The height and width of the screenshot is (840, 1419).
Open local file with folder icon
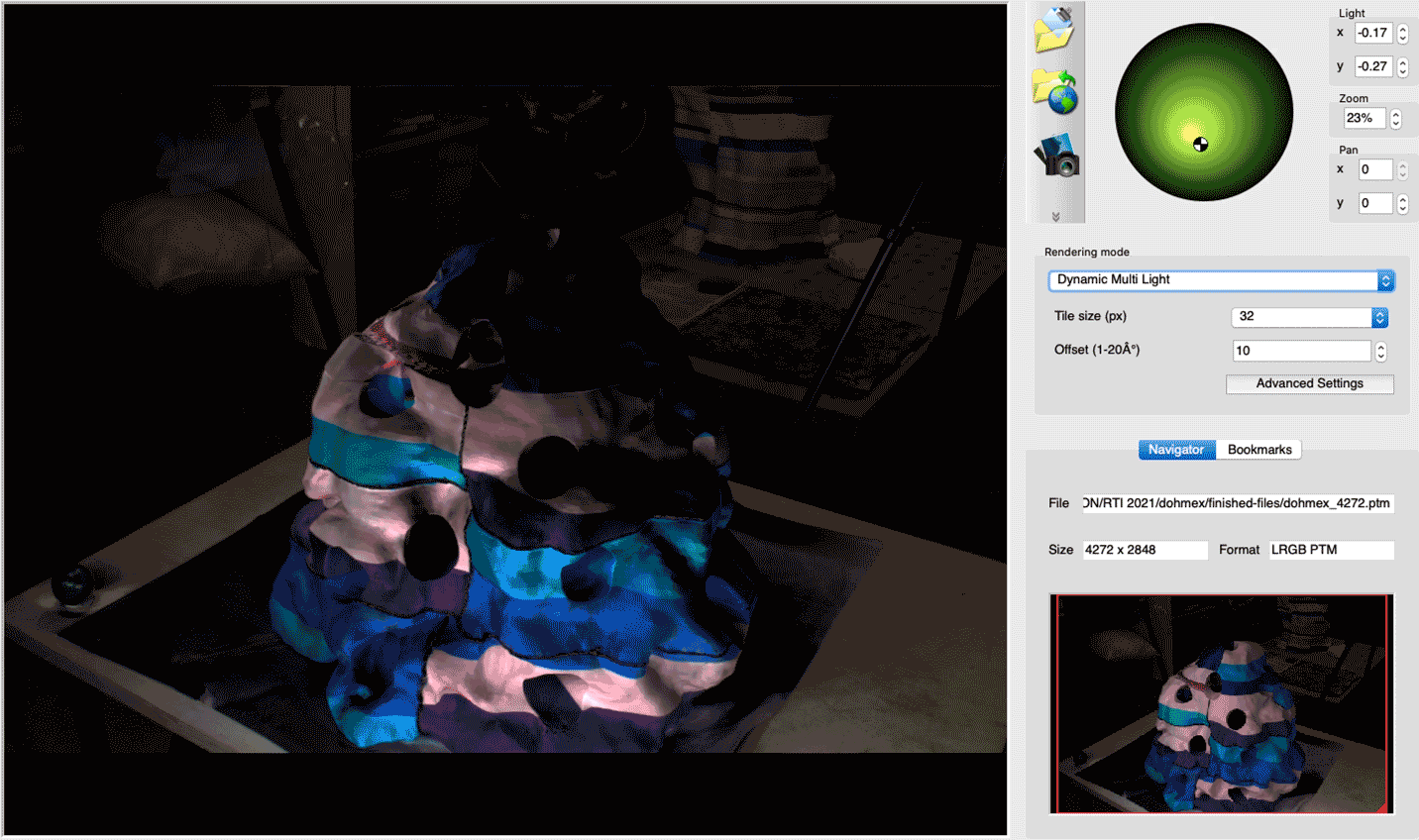coord(1054,30)
